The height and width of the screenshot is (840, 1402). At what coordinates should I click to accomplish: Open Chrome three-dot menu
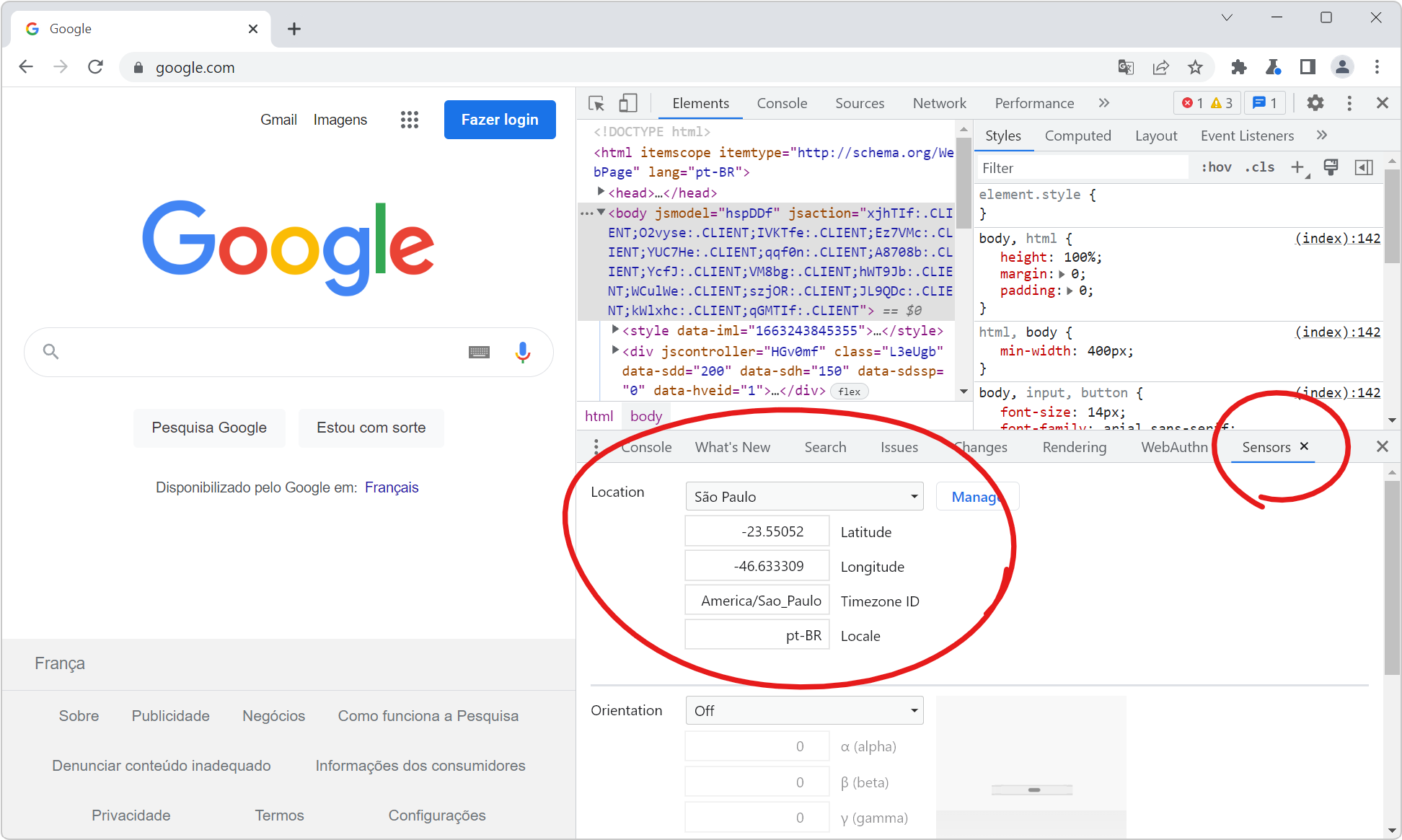tap(1377, 67)
